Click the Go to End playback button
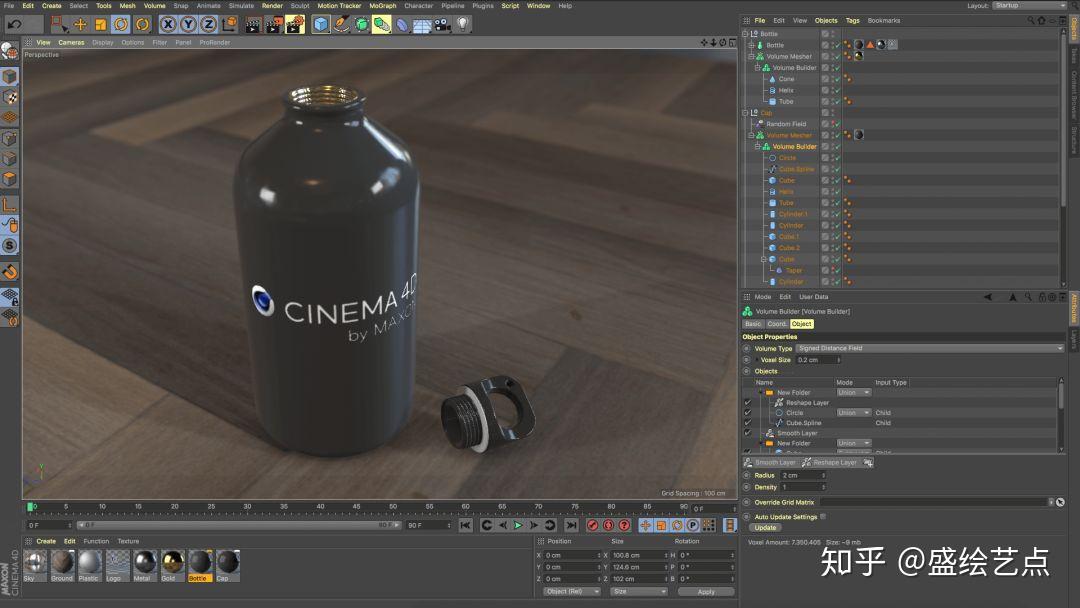1080x608 pixels. [x=571, y=525]
